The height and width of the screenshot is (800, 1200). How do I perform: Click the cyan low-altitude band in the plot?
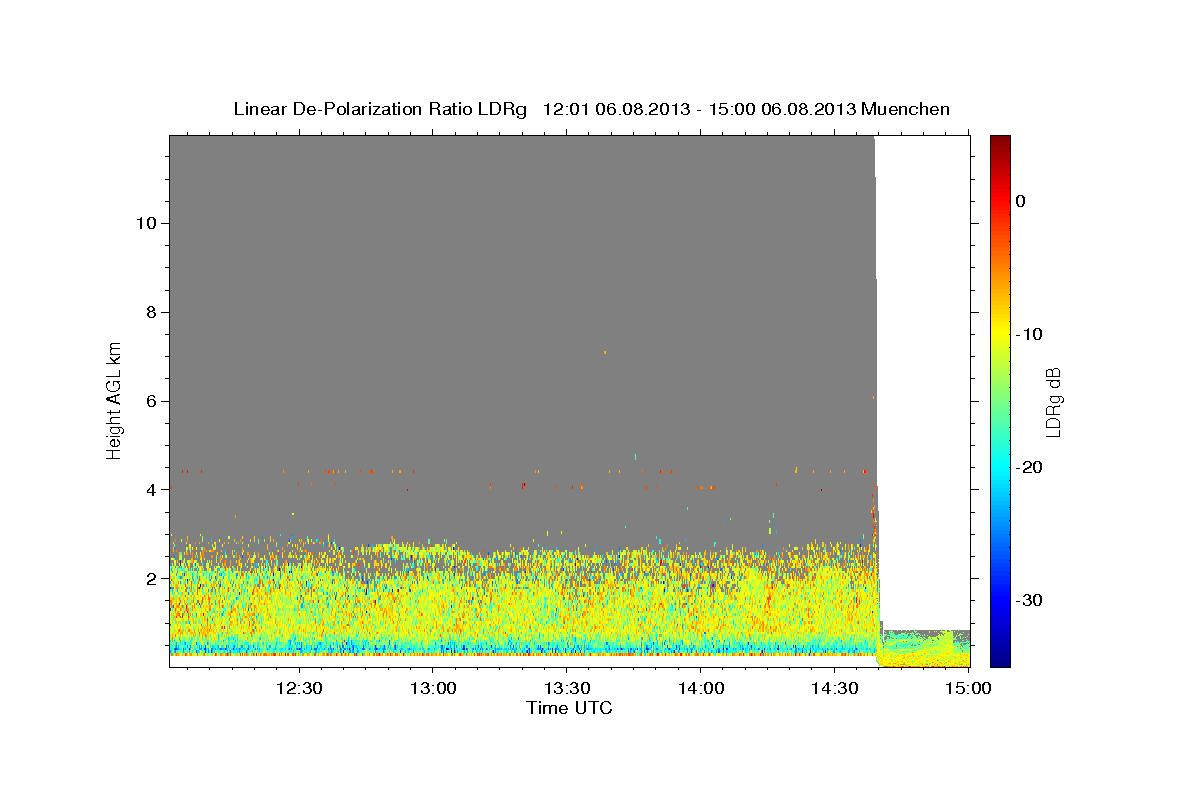[524, 647]
